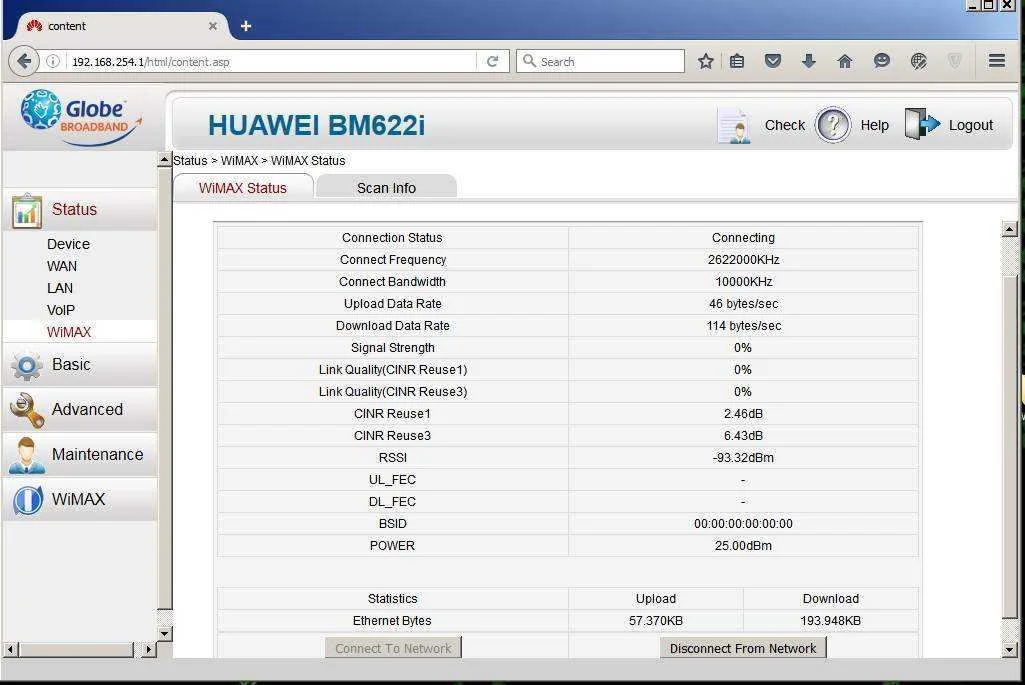Click the Logout door icon
Viewport: 1025px width, 685px height.
pos(922,124)
